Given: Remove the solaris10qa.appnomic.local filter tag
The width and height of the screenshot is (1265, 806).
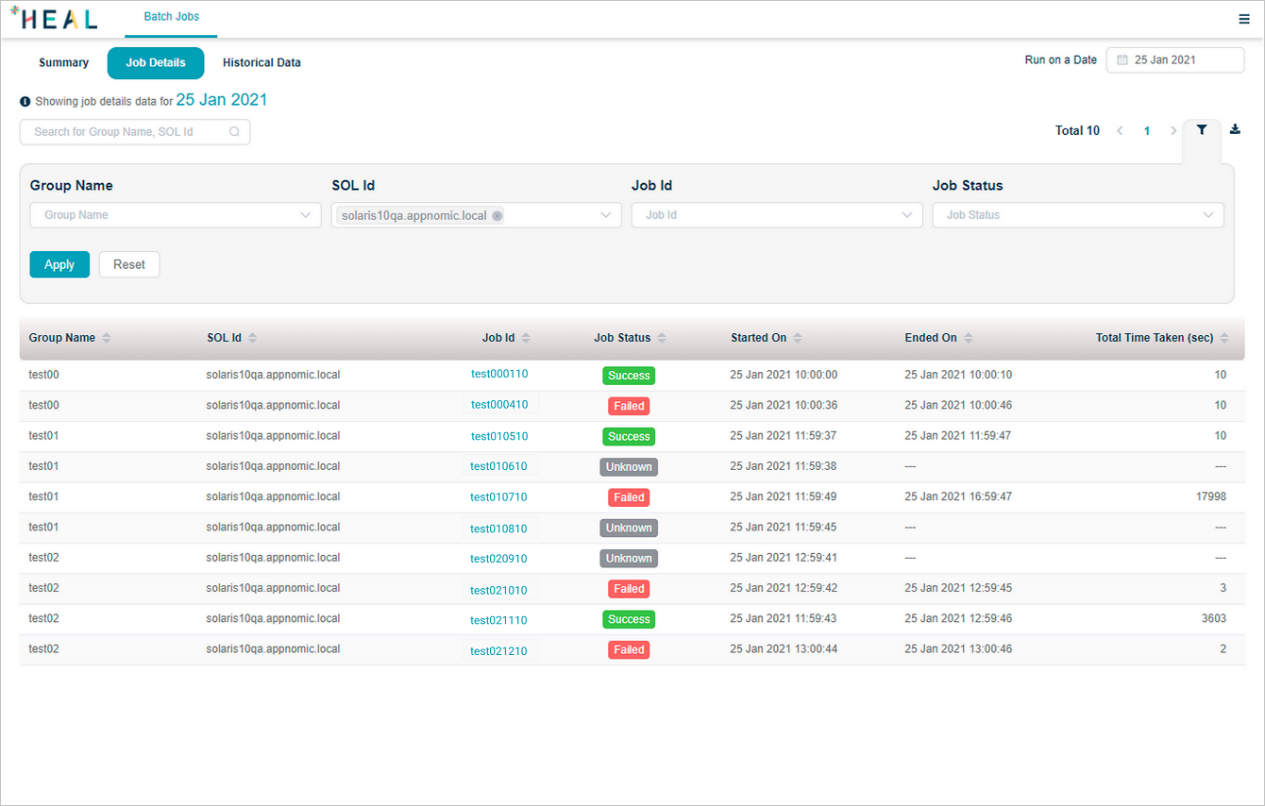Looking at the screenshot, I should point(497,216).
